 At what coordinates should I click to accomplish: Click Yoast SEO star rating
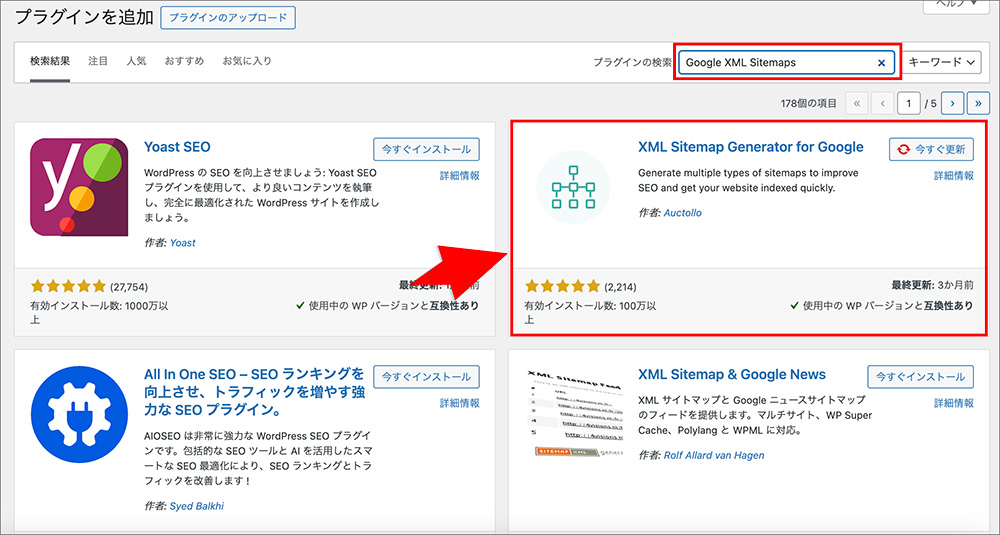[68, 286]
